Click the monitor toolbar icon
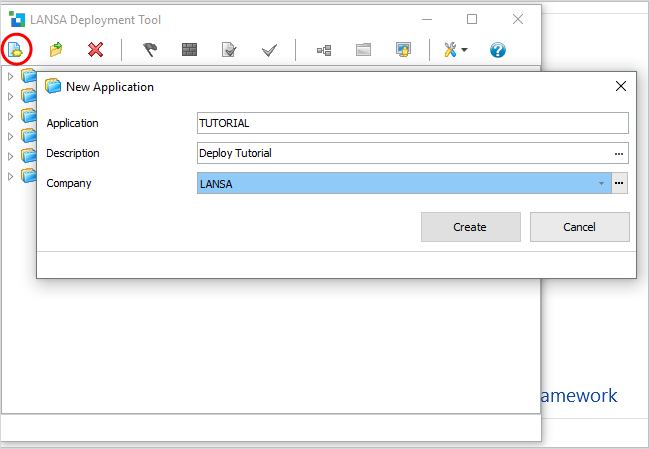650x449 pixels. 403,50
